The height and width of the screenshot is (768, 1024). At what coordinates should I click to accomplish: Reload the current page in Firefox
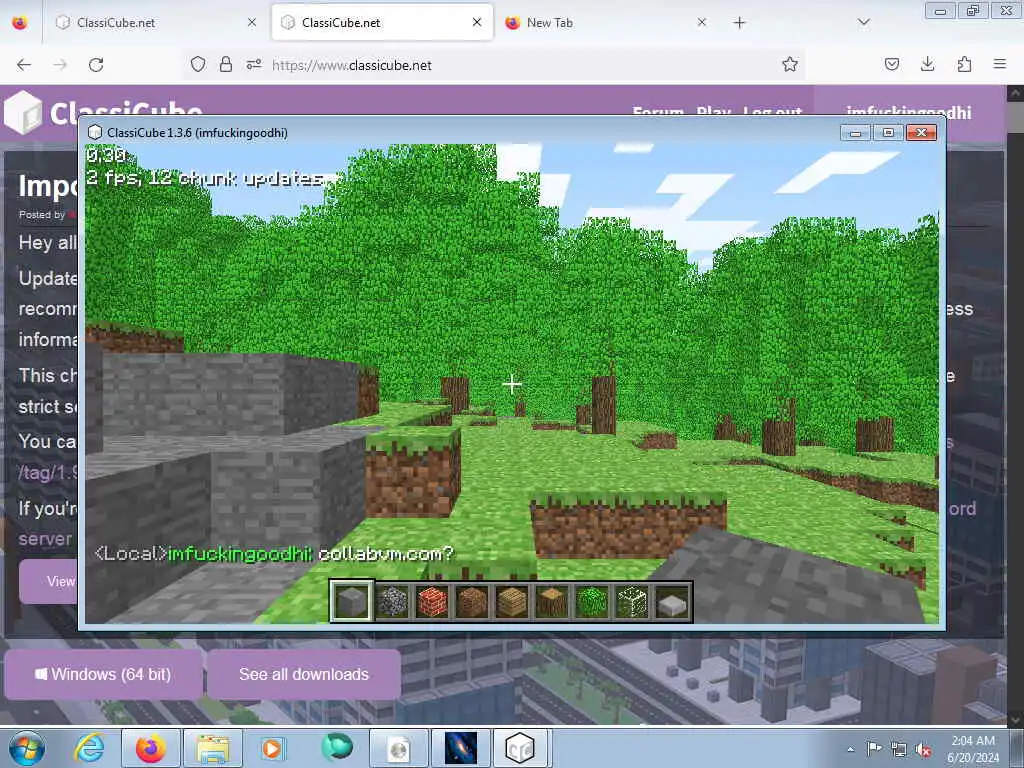[96, 65]
